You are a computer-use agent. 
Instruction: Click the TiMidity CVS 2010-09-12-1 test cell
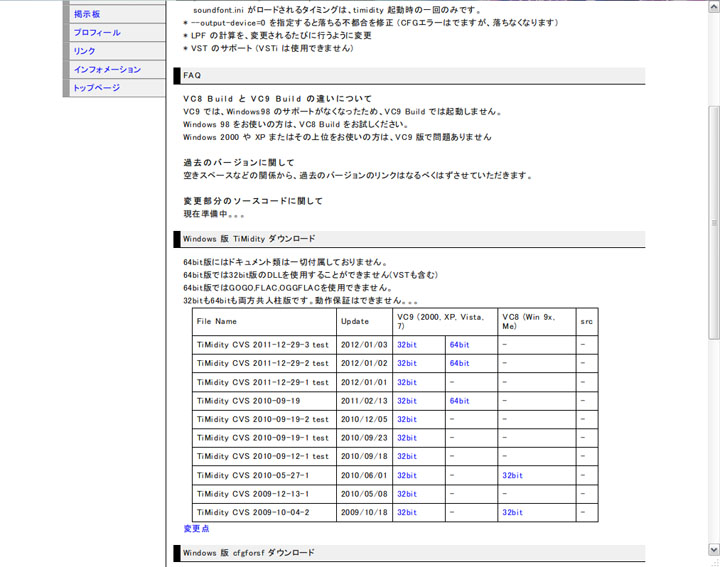coord(264,456)
